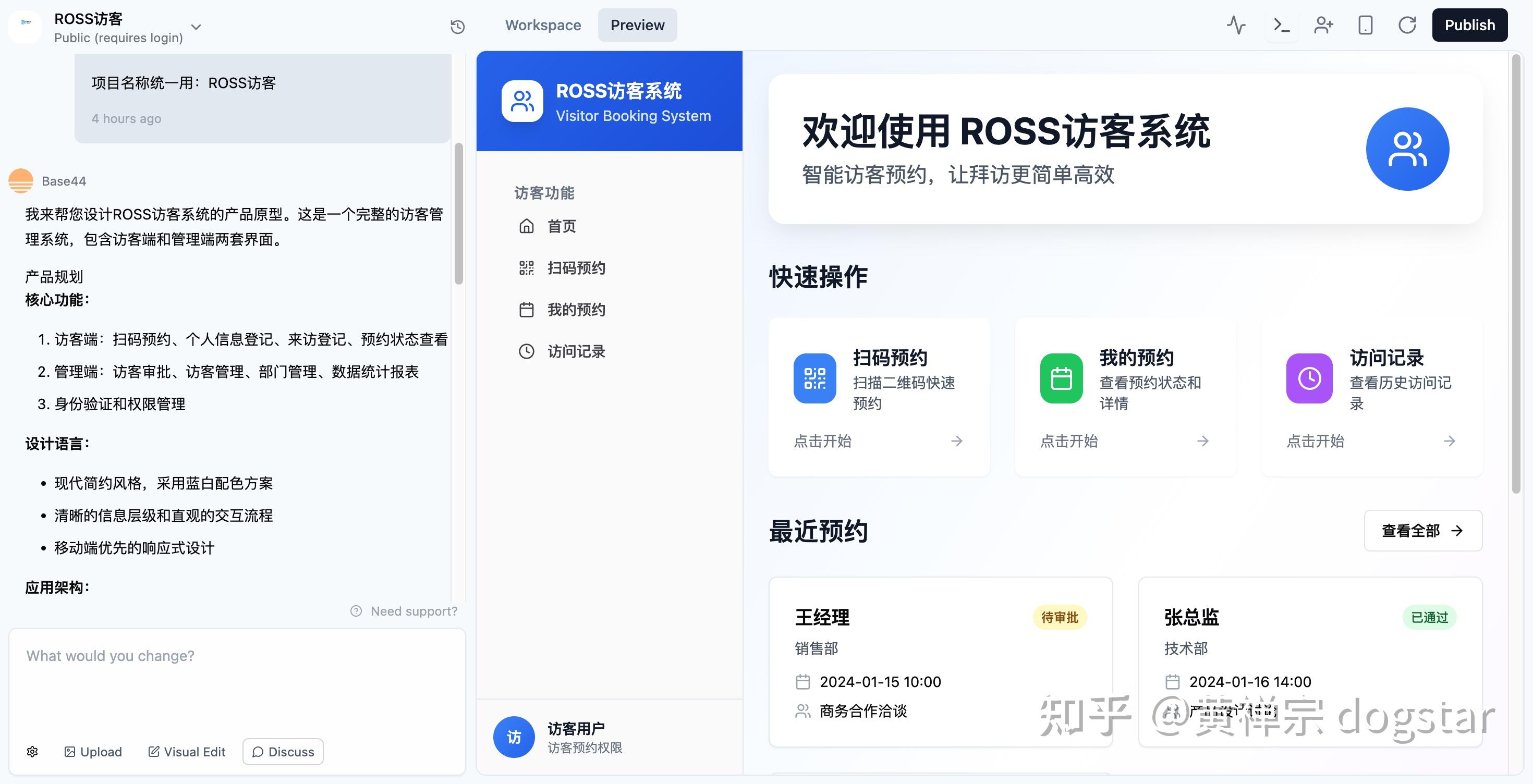Click the large blue visitors circle icon
The width and height of the screenshot is (1533, 784).
coord(1407,149)
